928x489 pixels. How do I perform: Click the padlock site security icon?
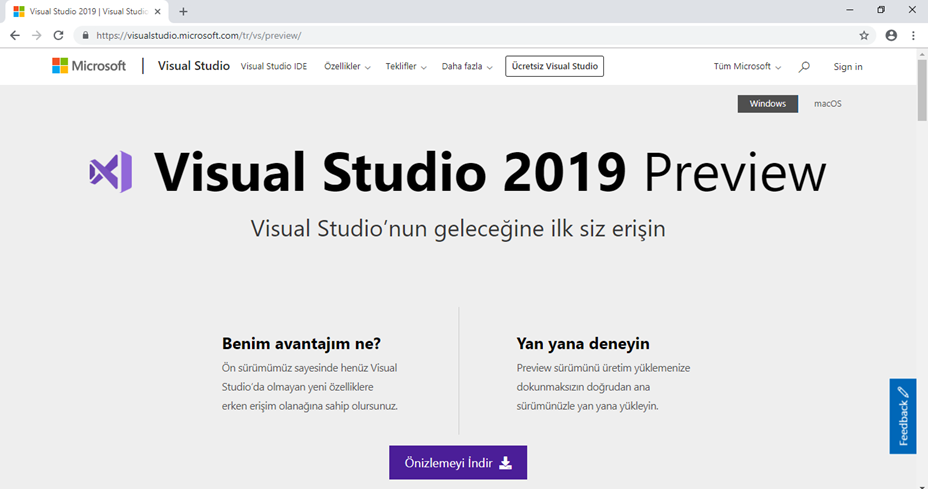tap(85, 36)
